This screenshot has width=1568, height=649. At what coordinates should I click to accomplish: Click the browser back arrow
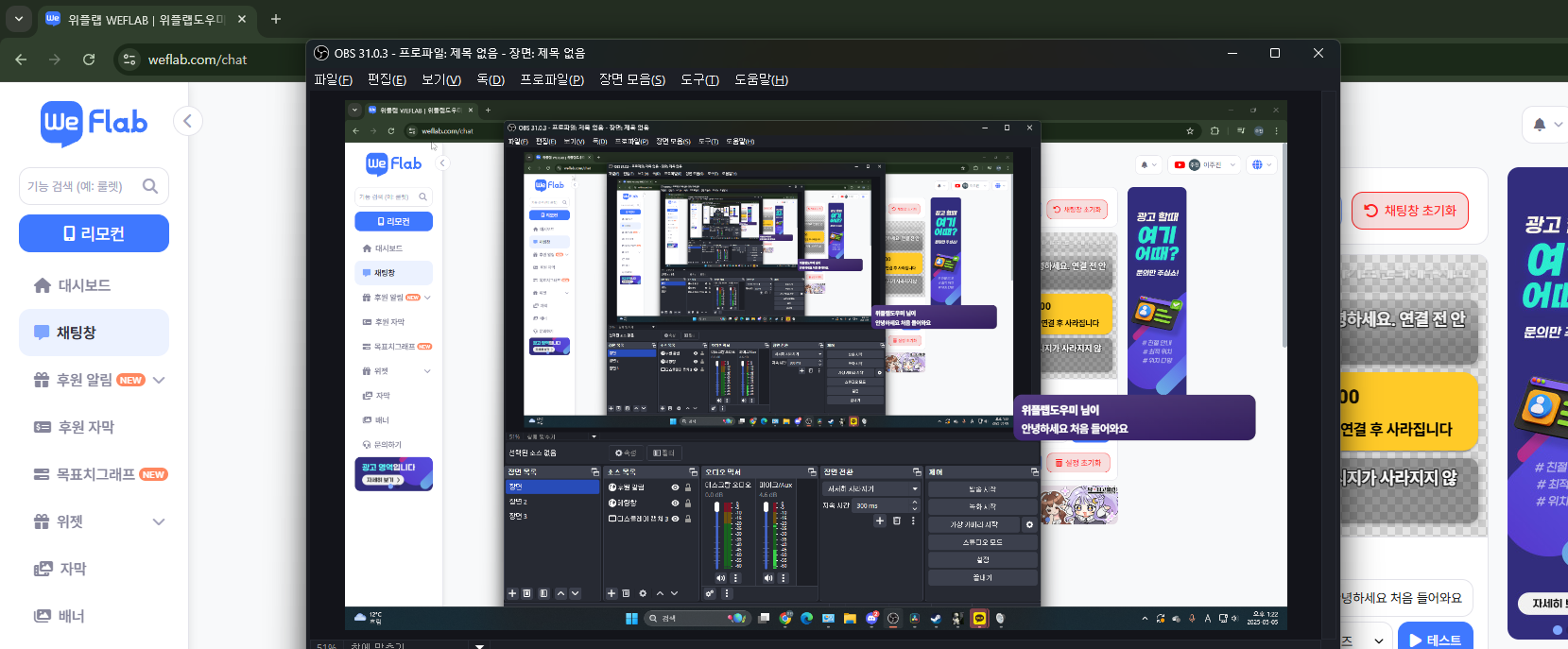[21, 60]
